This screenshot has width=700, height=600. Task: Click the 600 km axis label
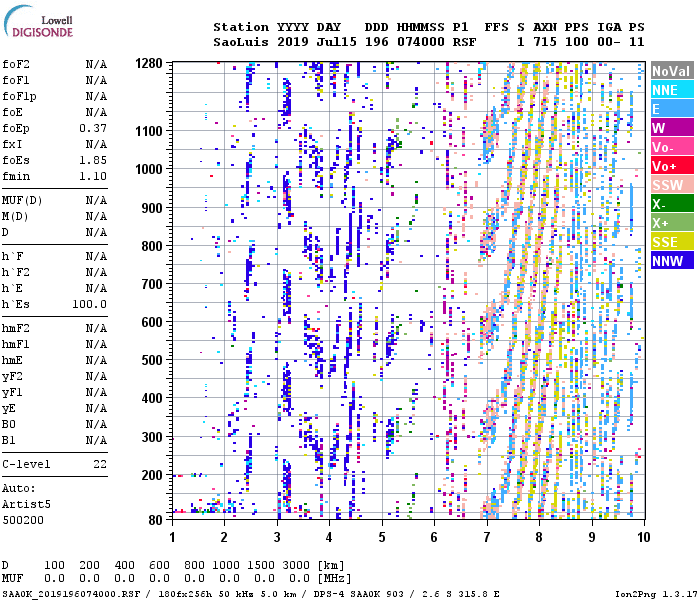[152, 322]
